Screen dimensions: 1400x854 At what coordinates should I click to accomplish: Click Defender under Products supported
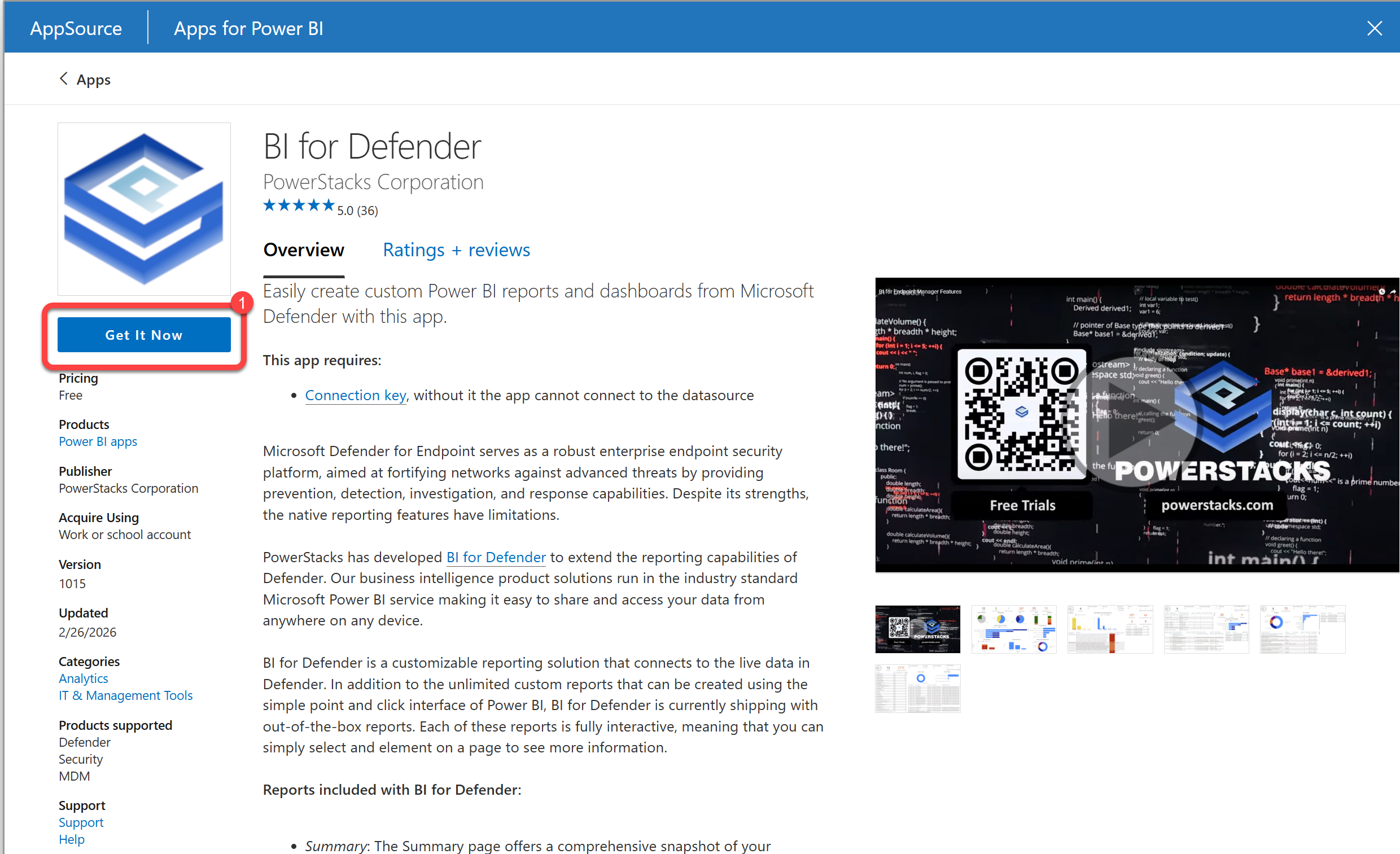85,742
